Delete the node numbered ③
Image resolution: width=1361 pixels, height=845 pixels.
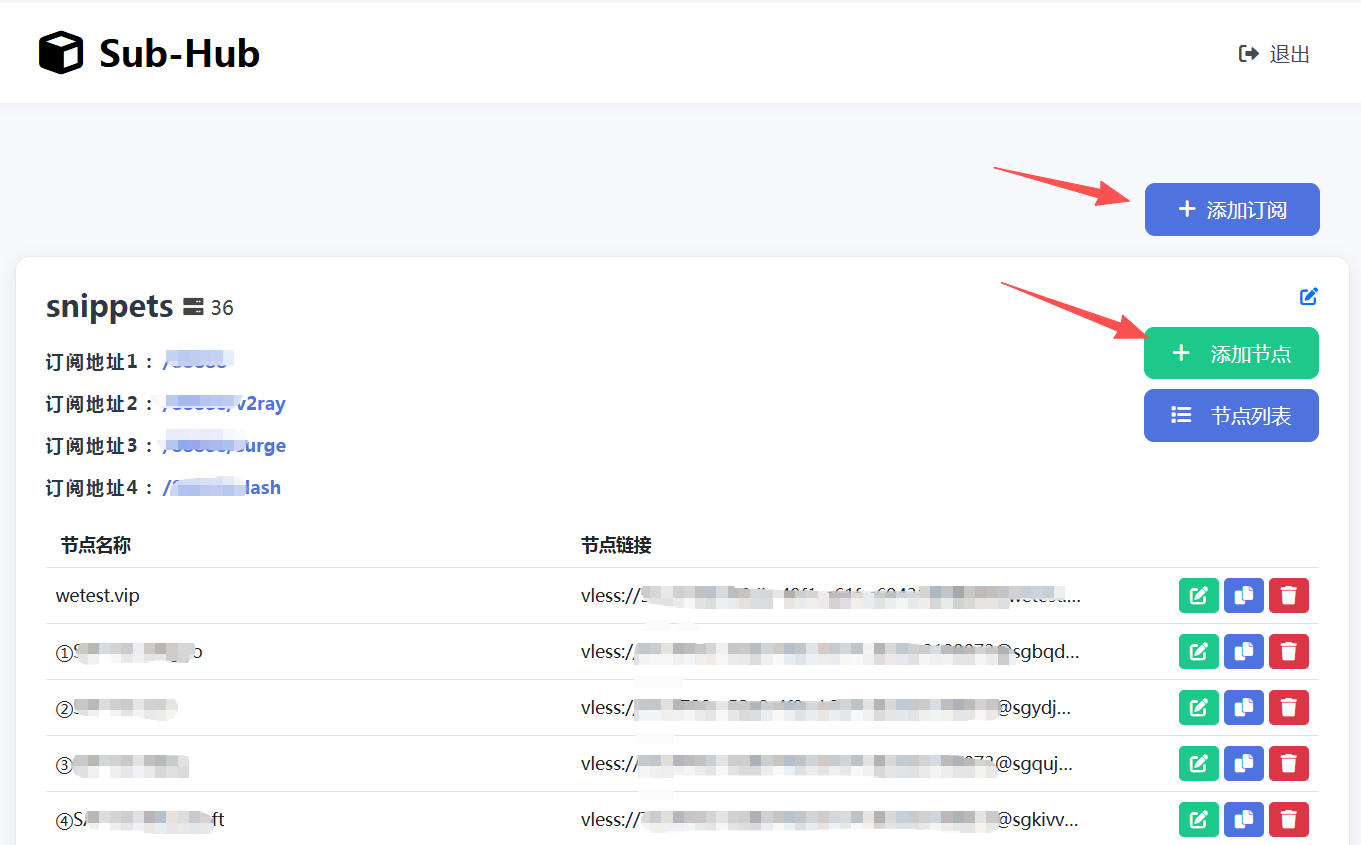[1289, 764]
